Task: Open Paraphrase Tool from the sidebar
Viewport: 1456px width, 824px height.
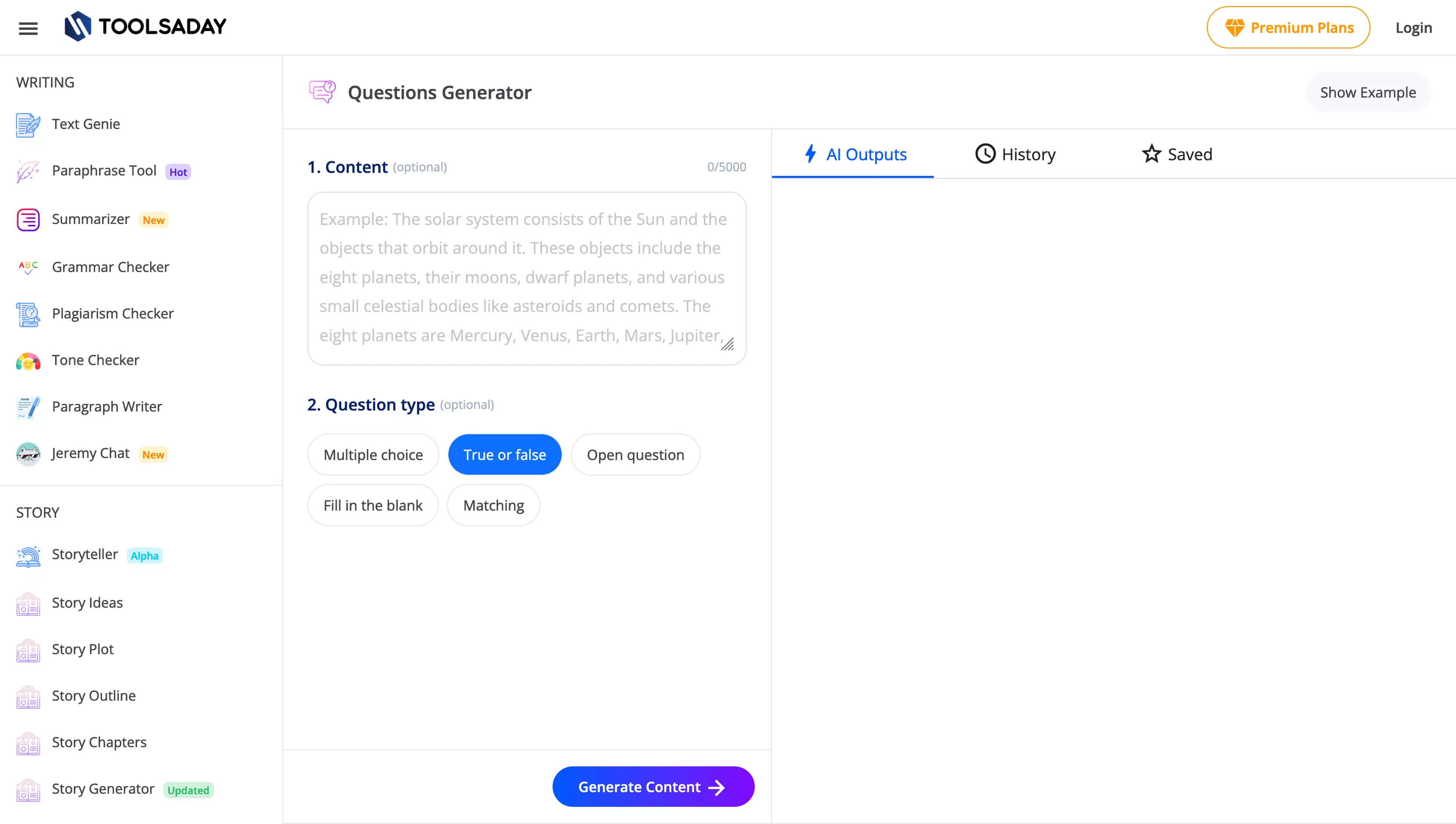Action: 104,171
